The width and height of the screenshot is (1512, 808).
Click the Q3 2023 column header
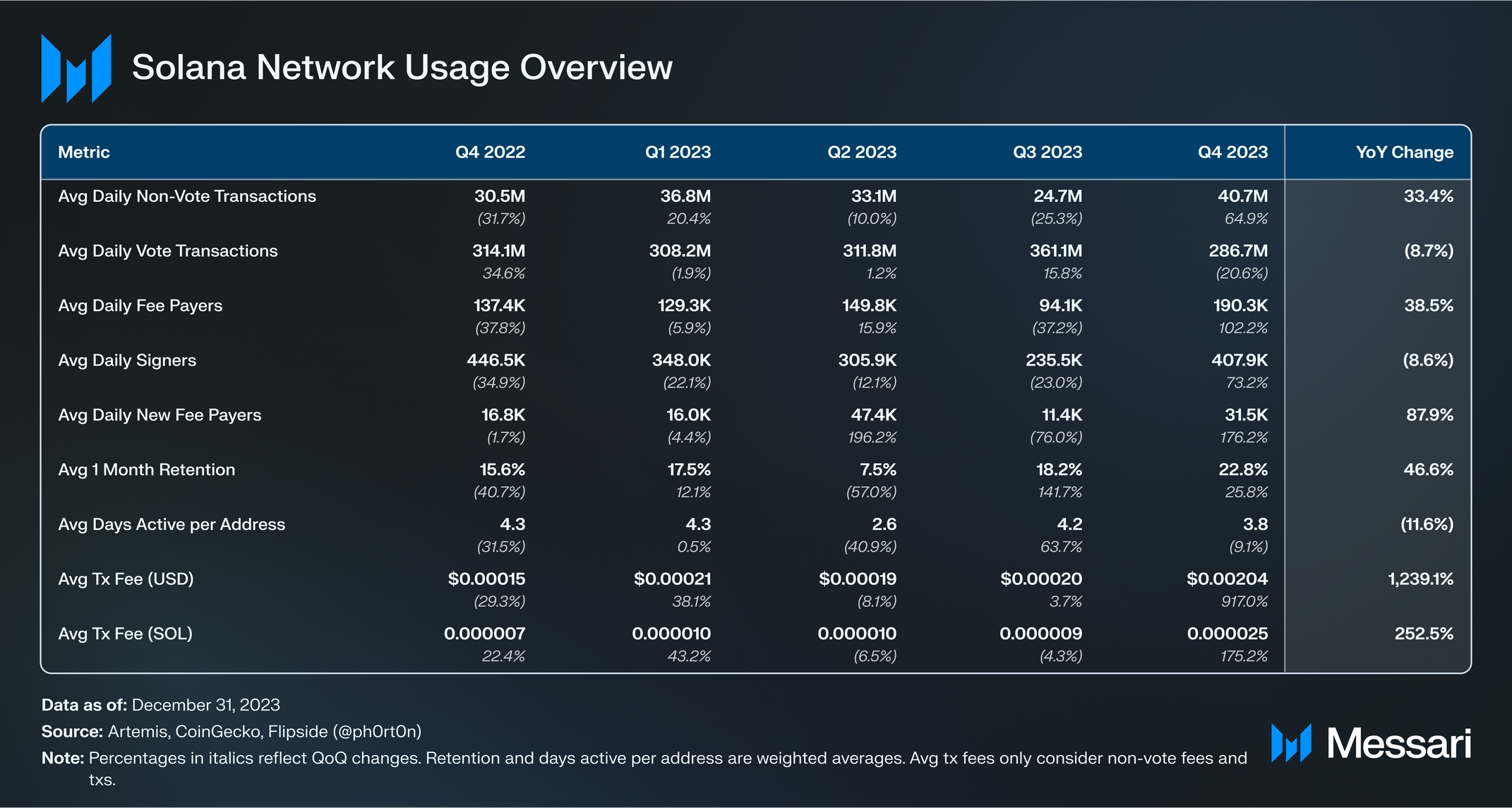[1048, 152]
